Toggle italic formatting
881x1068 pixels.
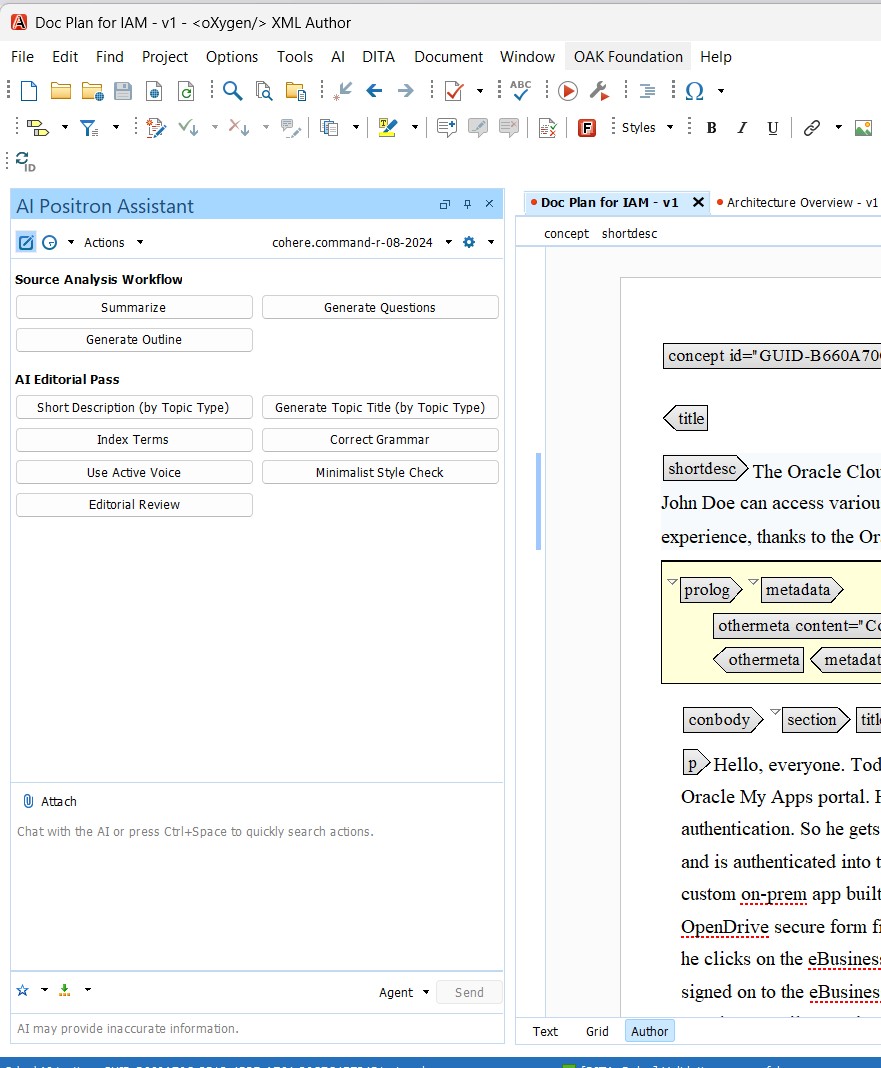click(740, 128)
